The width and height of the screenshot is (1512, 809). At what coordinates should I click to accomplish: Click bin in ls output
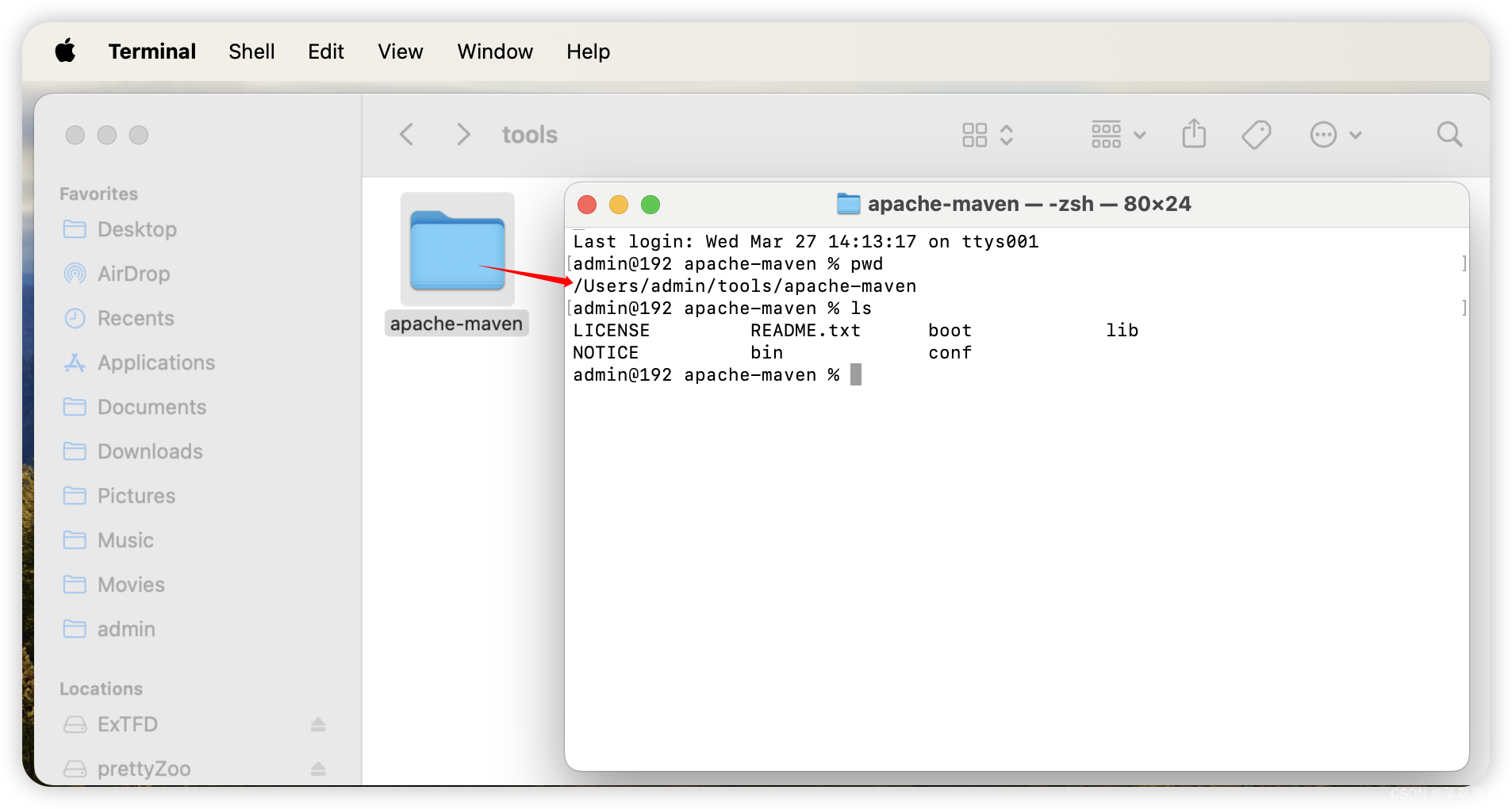tap(766, 352)
